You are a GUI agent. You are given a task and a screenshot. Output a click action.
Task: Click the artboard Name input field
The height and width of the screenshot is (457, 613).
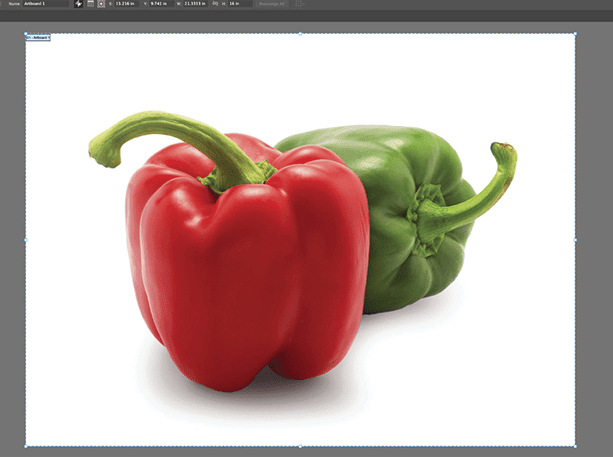click(46, 4)
